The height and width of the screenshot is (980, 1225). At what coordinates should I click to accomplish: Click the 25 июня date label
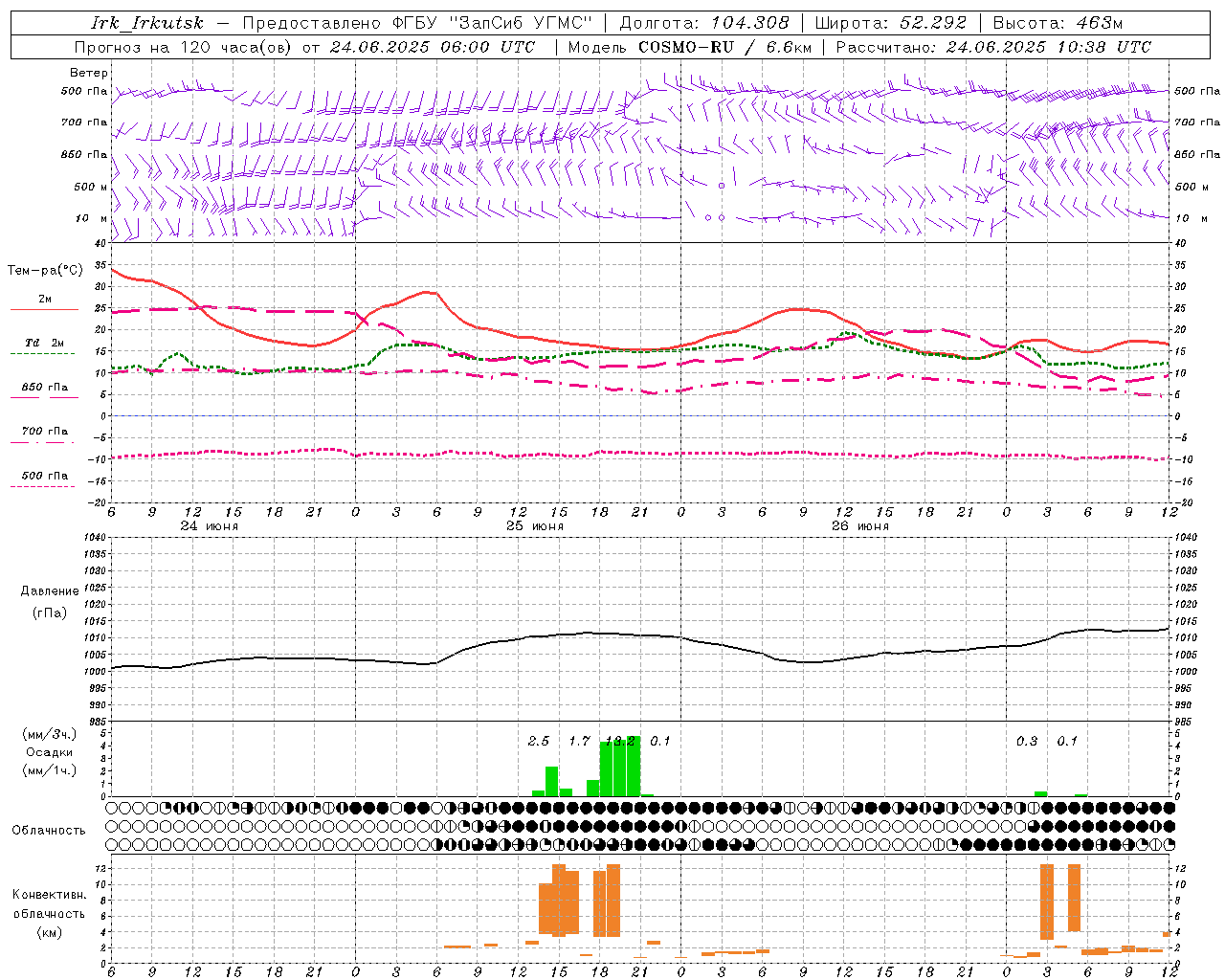pos(535,526)
